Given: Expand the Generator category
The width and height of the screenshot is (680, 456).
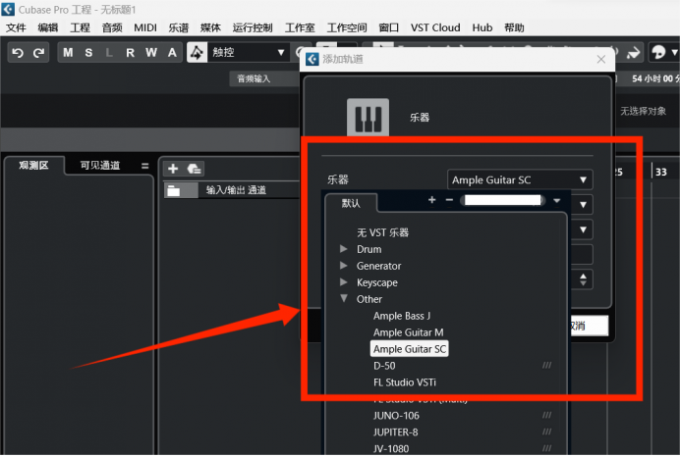Looking at the screenshot, I should pos(344,266).
